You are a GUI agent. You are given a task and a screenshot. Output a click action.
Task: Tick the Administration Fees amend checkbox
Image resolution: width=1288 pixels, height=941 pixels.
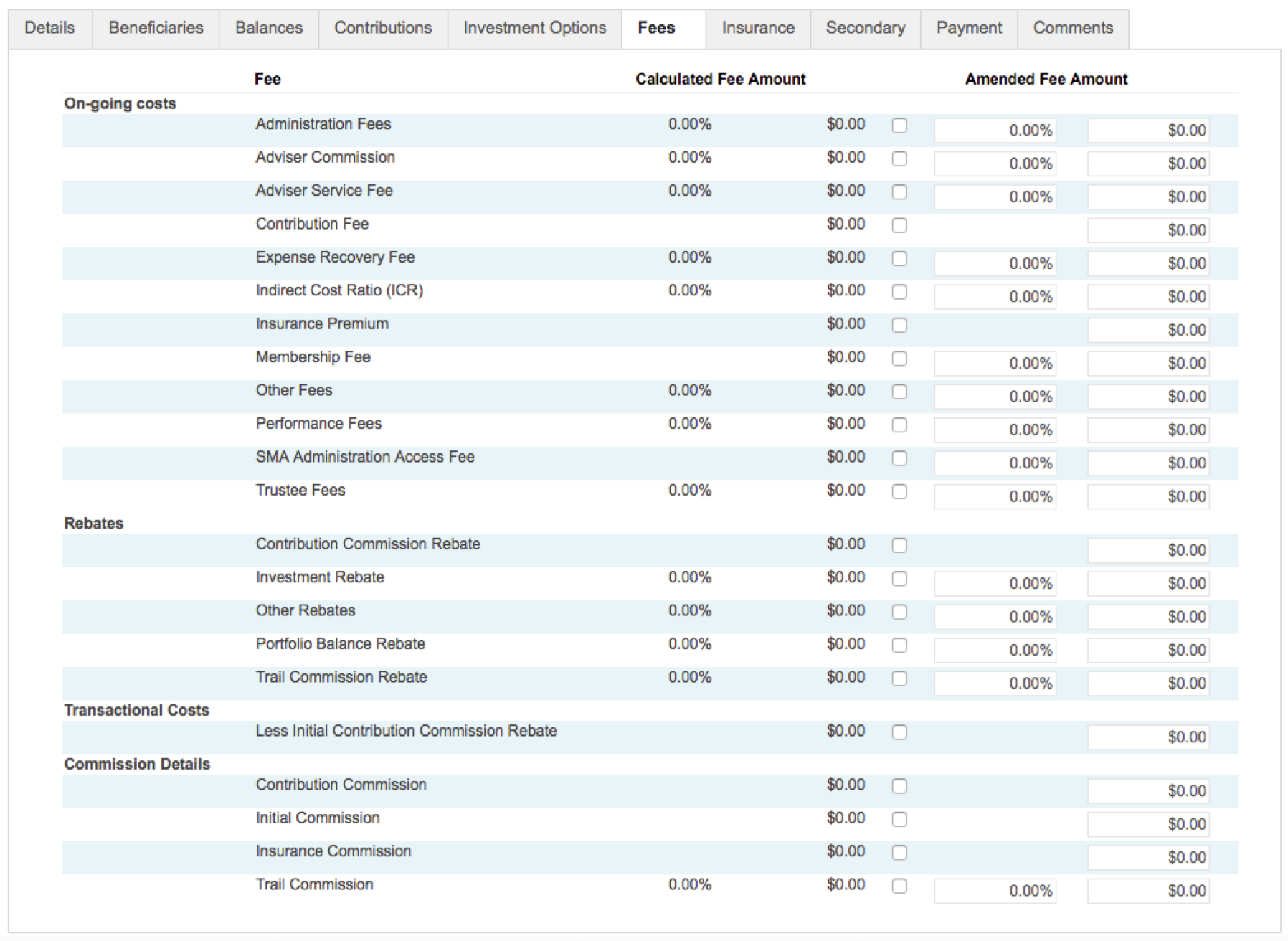(899, 126)
